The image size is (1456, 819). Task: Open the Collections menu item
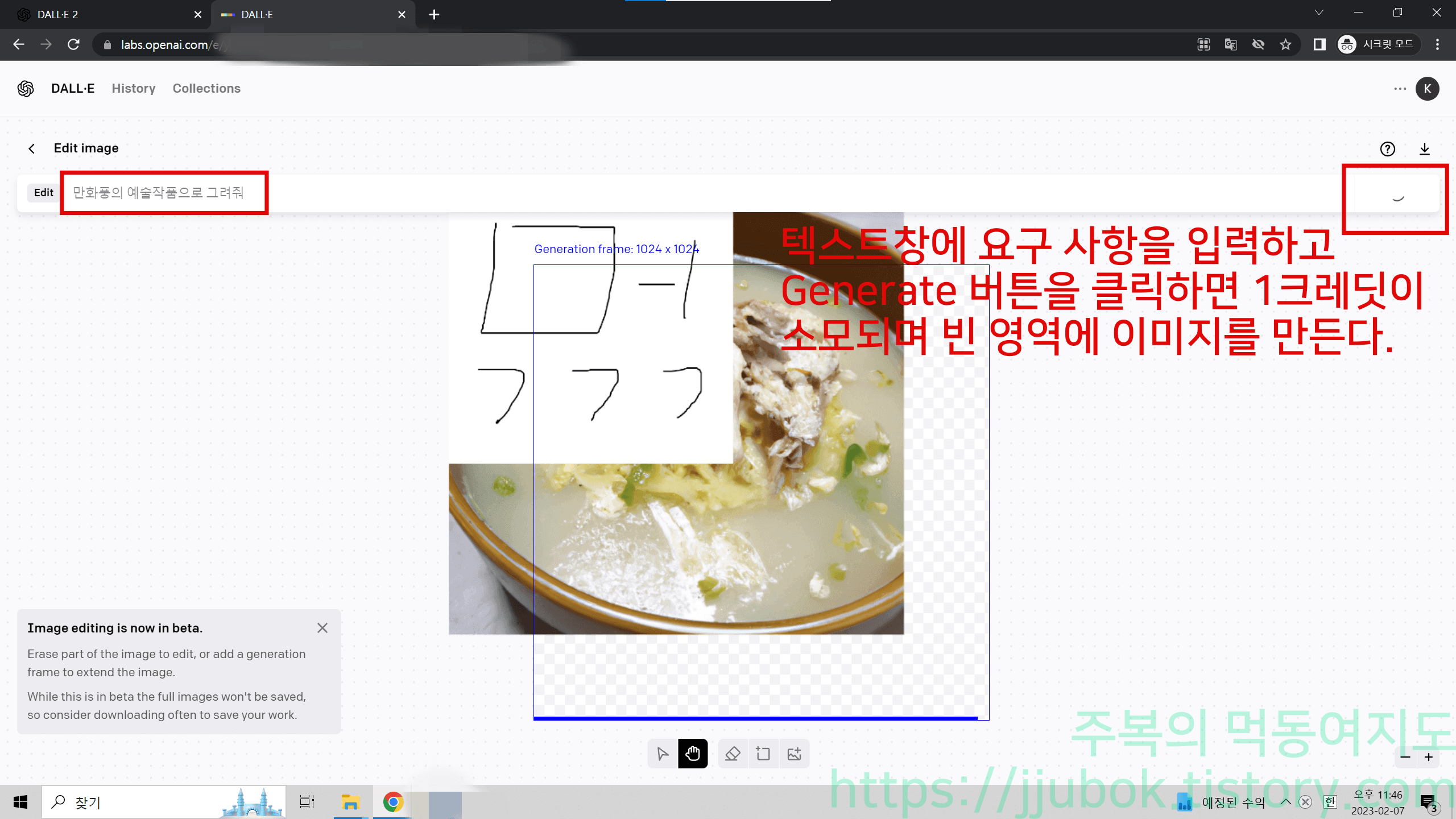206,89
